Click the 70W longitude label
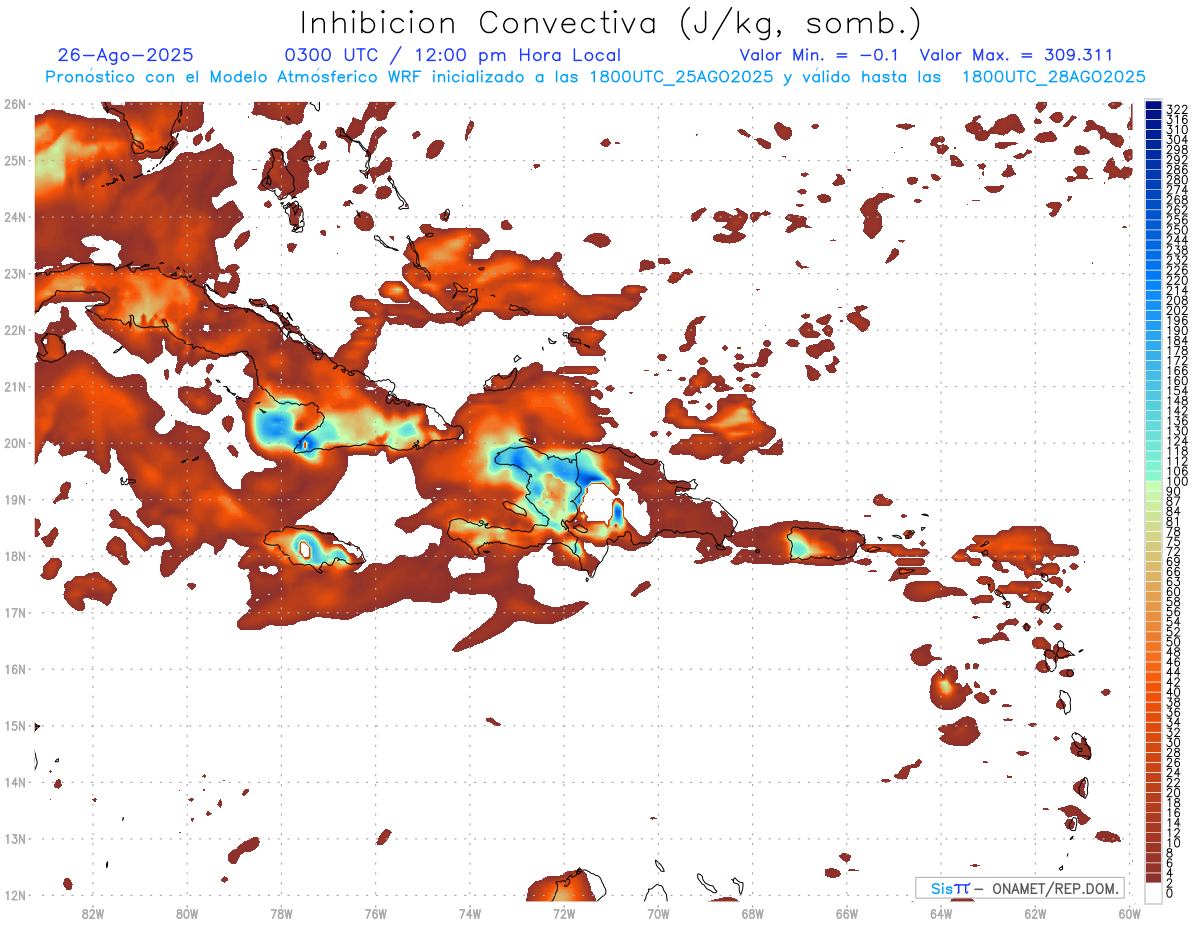This screenshot has width=1200, height=927. pyautogui.click(x=658, y=913)
